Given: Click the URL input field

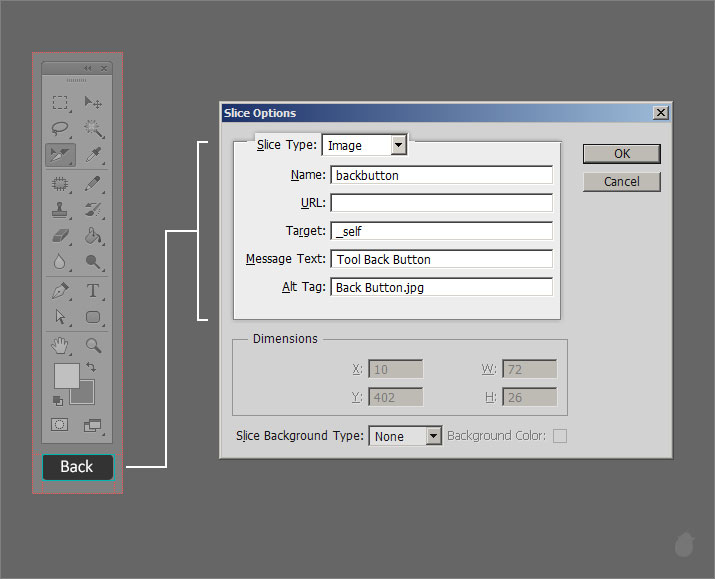Looking at the screenshot, I should point(441,203).
